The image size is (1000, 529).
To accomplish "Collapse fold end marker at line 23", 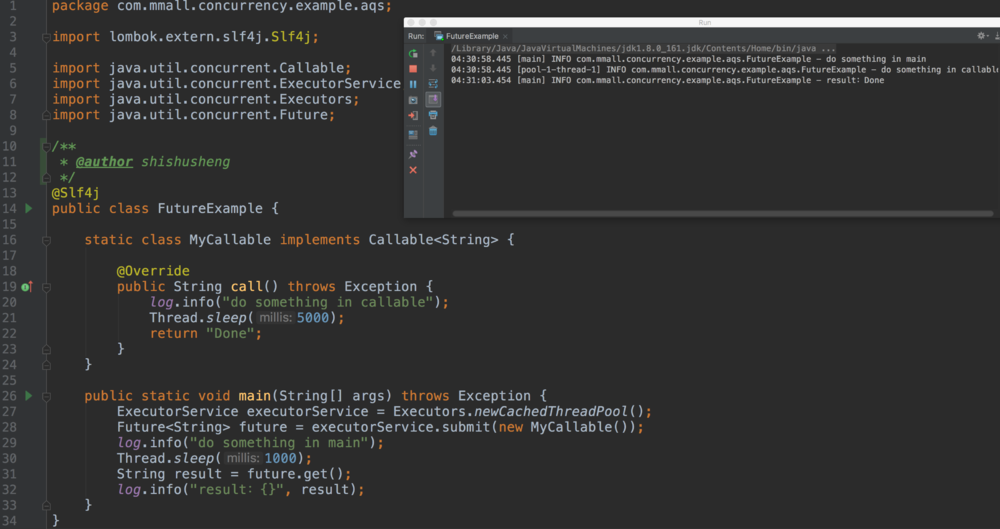I will [x=46, y=350].
